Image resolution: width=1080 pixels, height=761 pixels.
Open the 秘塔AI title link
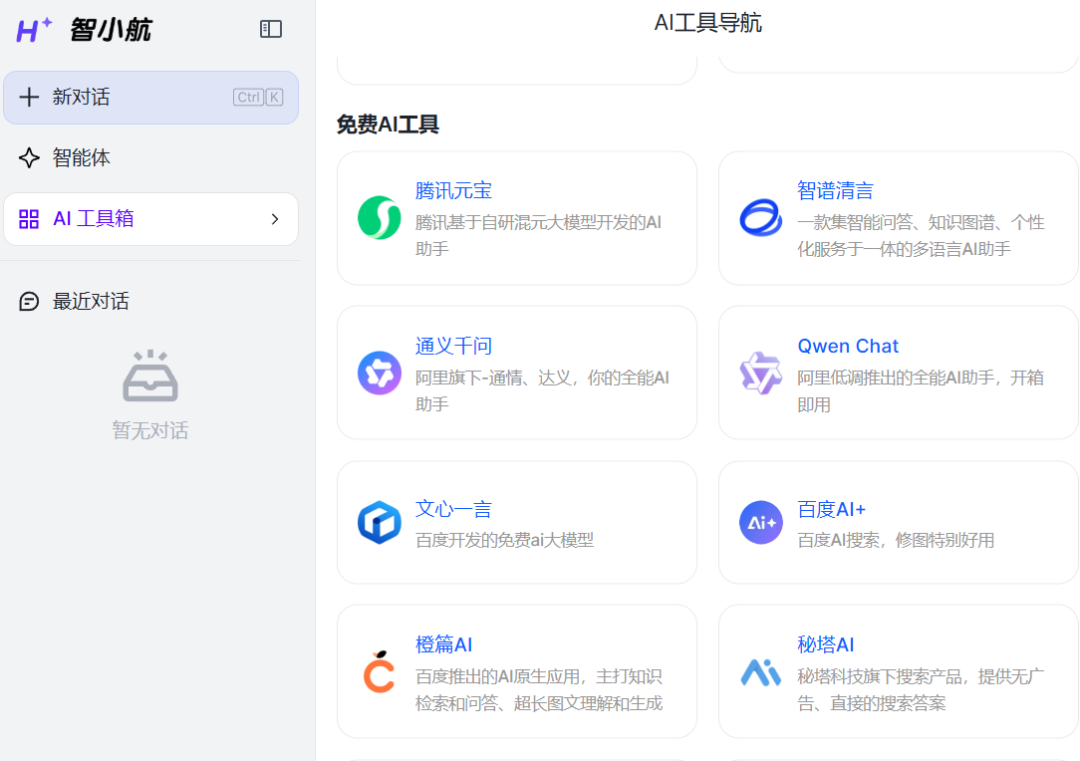pyautogui.click(x=825, y=645)
